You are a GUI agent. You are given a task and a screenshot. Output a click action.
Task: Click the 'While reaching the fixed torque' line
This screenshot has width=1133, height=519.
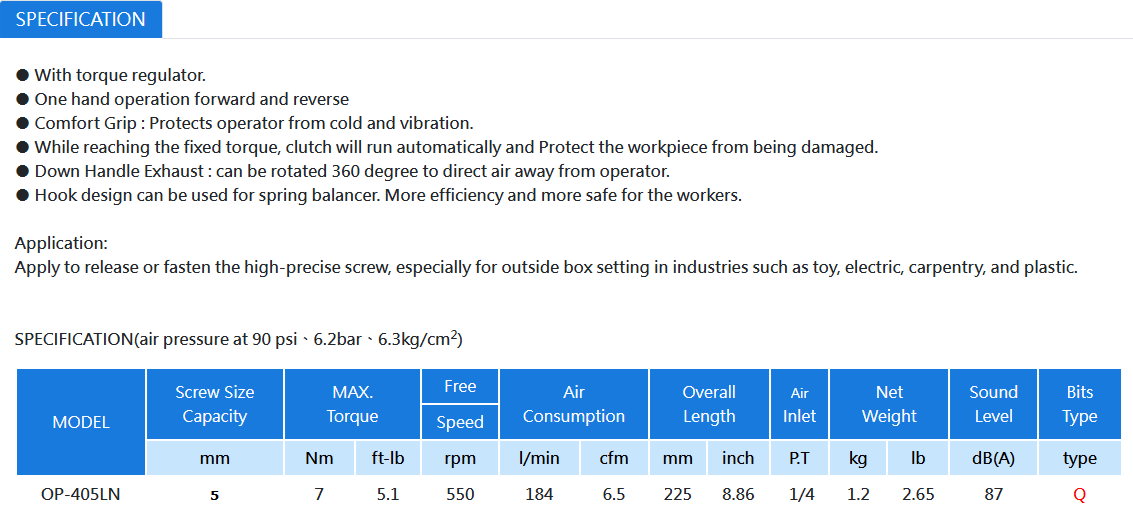click(447, 147)
